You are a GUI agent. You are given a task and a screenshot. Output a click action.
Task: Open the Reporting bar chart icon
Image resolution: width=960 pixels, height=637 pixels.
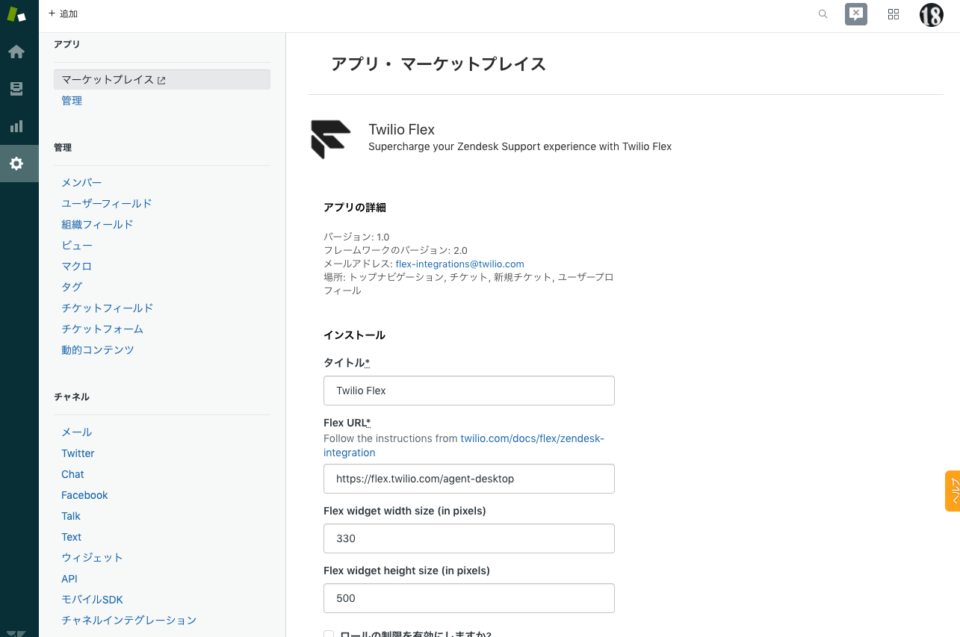click(15, 126)
